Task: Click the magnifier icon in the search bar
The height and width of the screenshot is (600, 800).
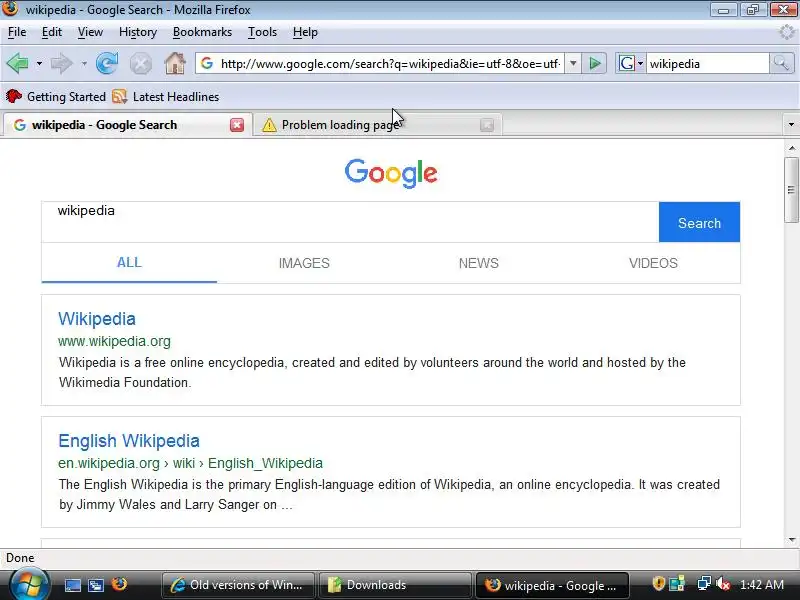Action: click(x=781, y=64)
